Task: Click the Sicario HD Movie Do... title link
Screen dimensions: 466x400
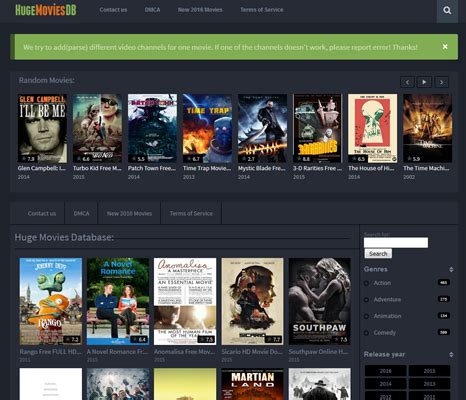Action: (252, 352)
